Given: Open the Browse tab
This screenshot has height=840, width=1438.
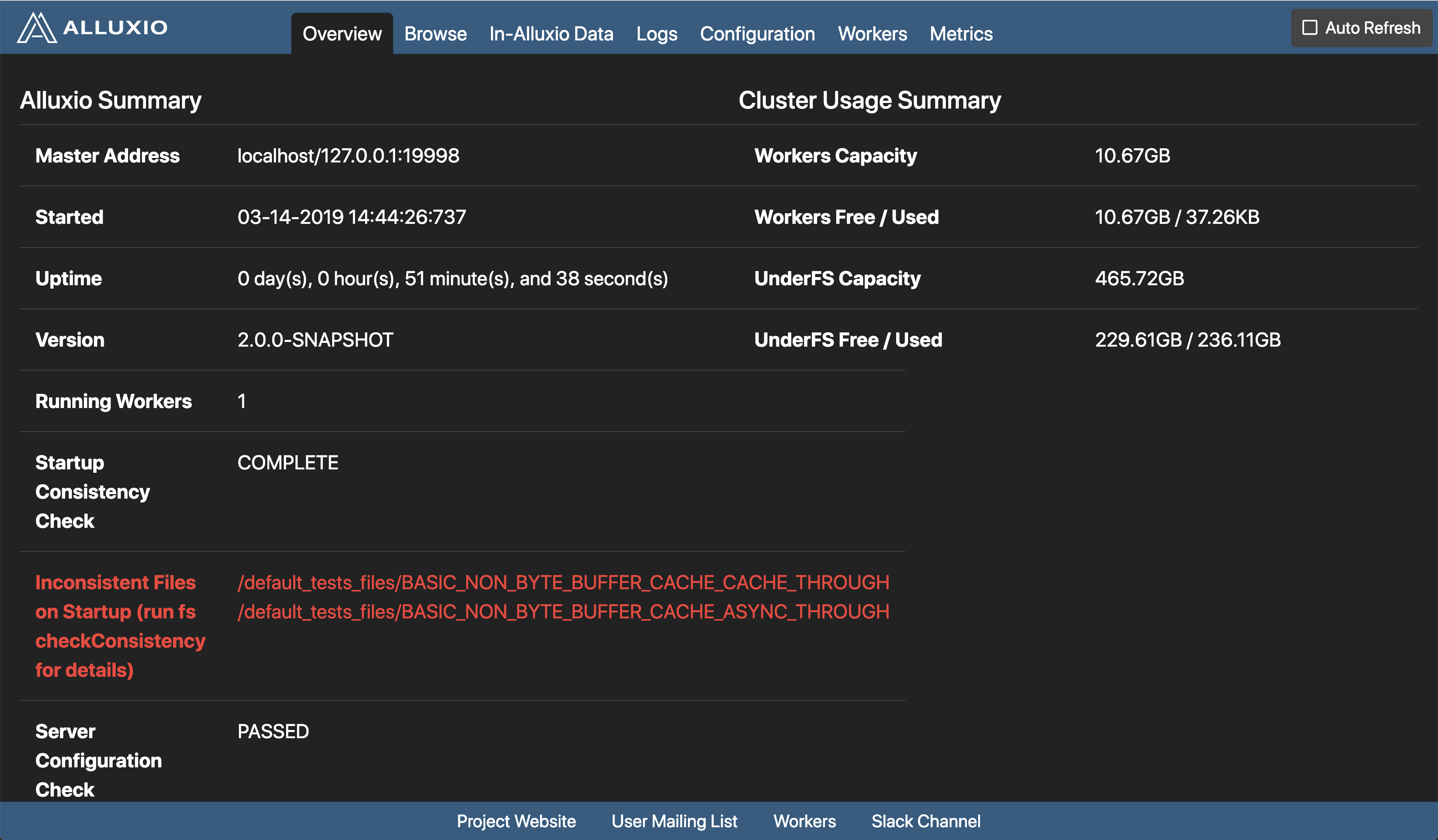Looking at the screenshot, I should [x=436, y=34].
